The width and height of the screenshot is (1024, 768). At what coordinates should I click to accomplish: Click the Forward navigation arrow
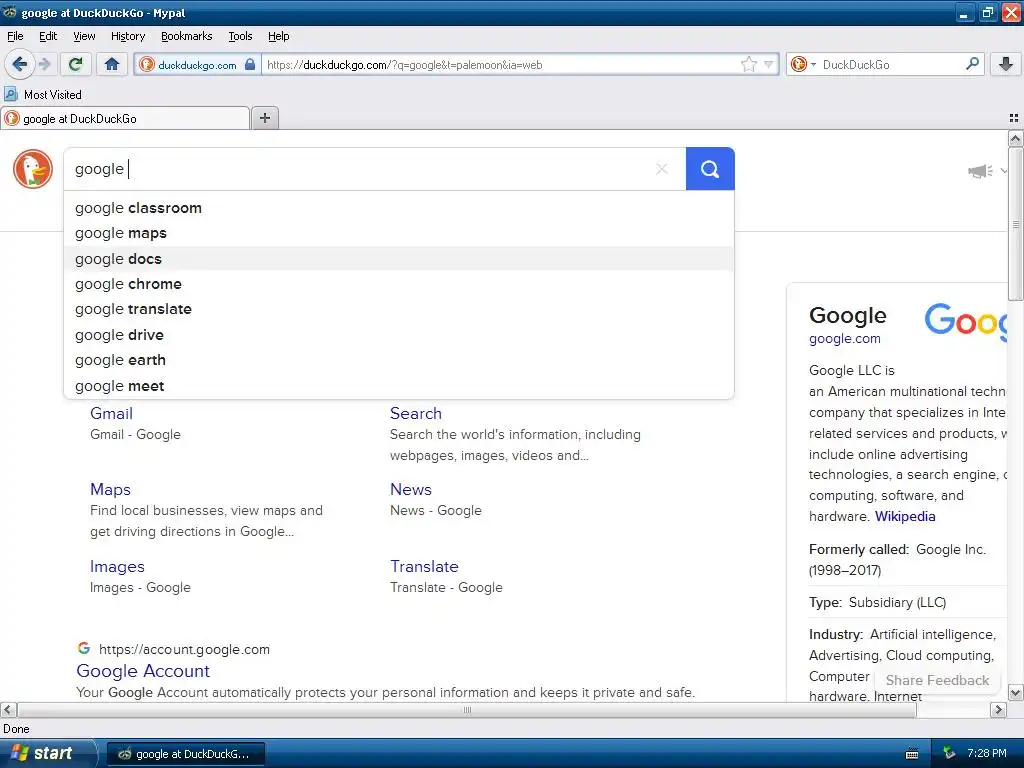tap(44, 64)
